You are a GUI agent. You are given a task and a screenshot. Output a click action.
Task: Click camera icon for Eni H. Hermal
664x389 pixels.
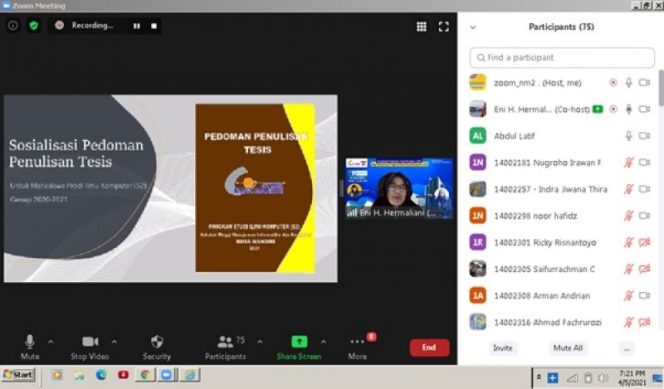(x=645, y=109)
